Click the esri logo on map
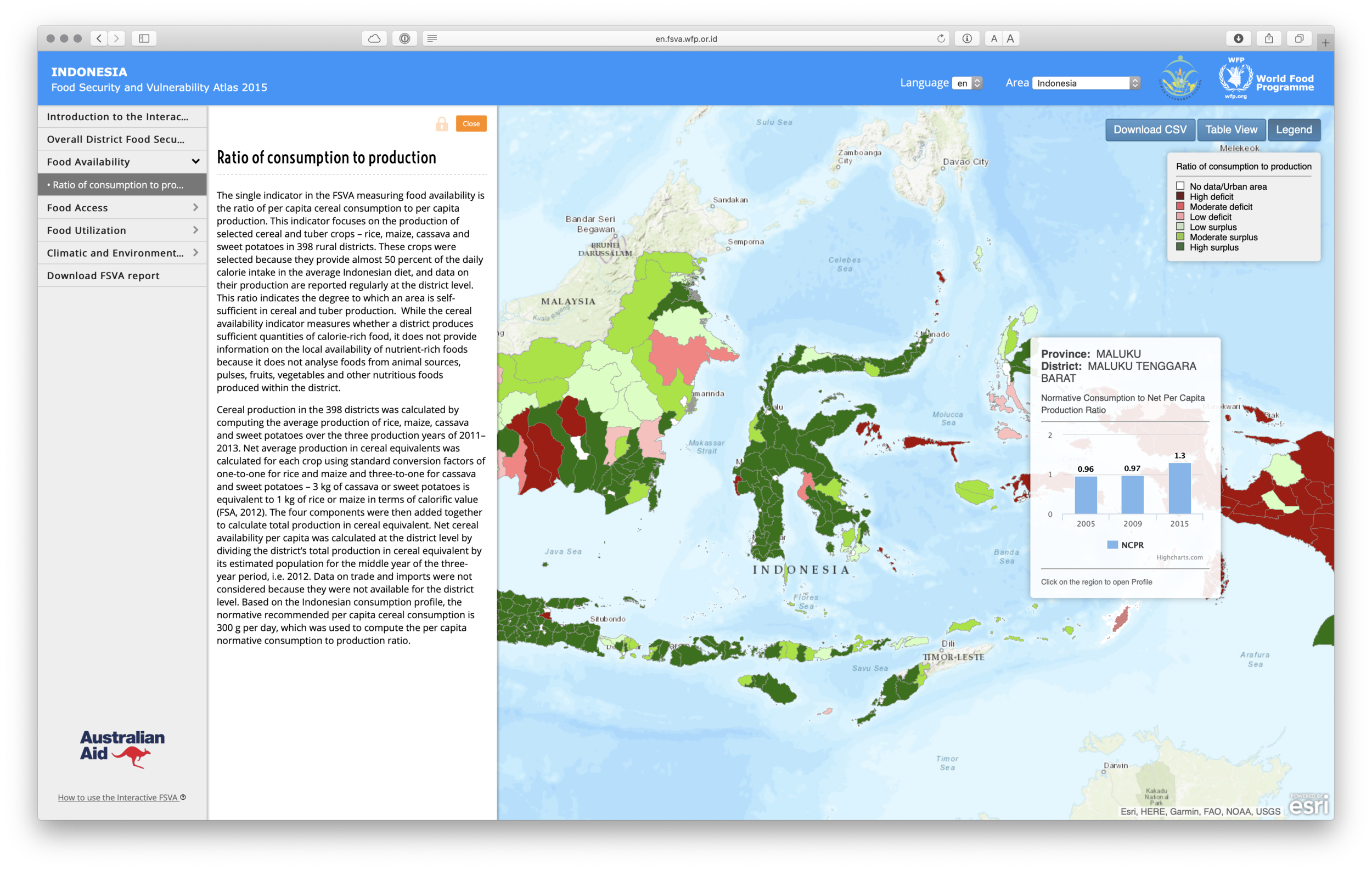Screen dimensions: 1372x870 coord(1309,805)
